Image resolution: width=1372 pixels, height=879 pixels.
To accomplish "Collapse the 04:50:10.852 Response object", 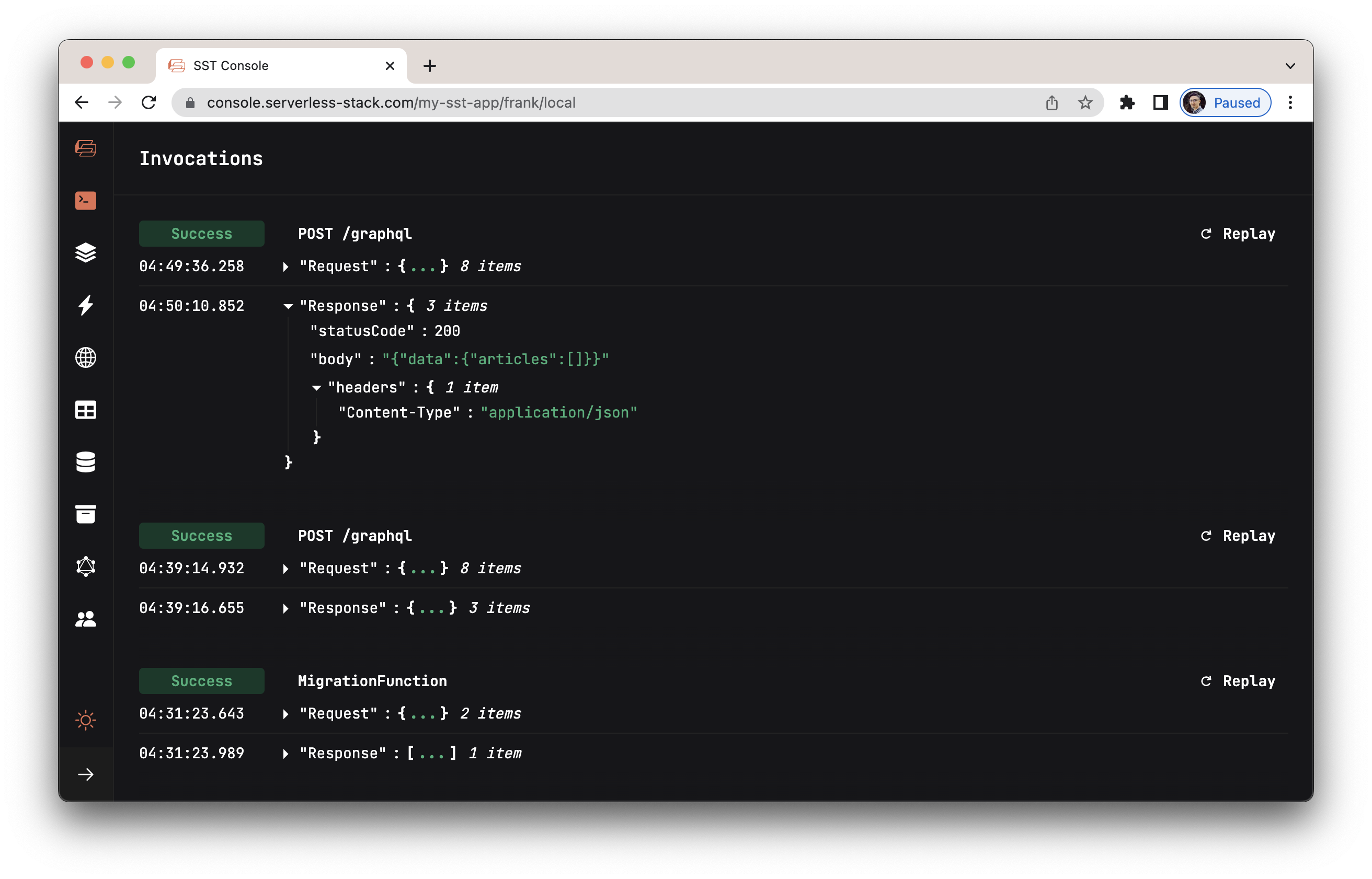I will point(288,307).
